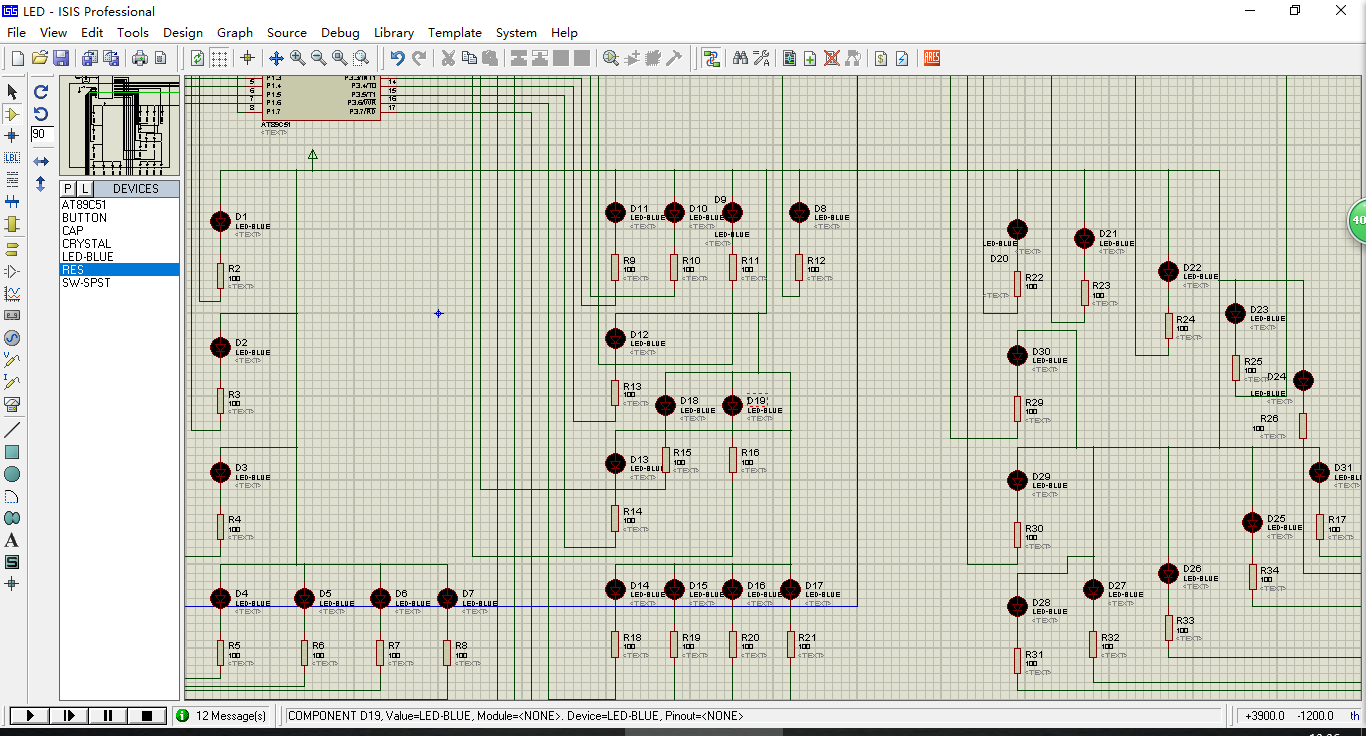The height and width of the screenshot is (736, 1366).
Task: Toggle the false origin button
Action: [247, 58]
